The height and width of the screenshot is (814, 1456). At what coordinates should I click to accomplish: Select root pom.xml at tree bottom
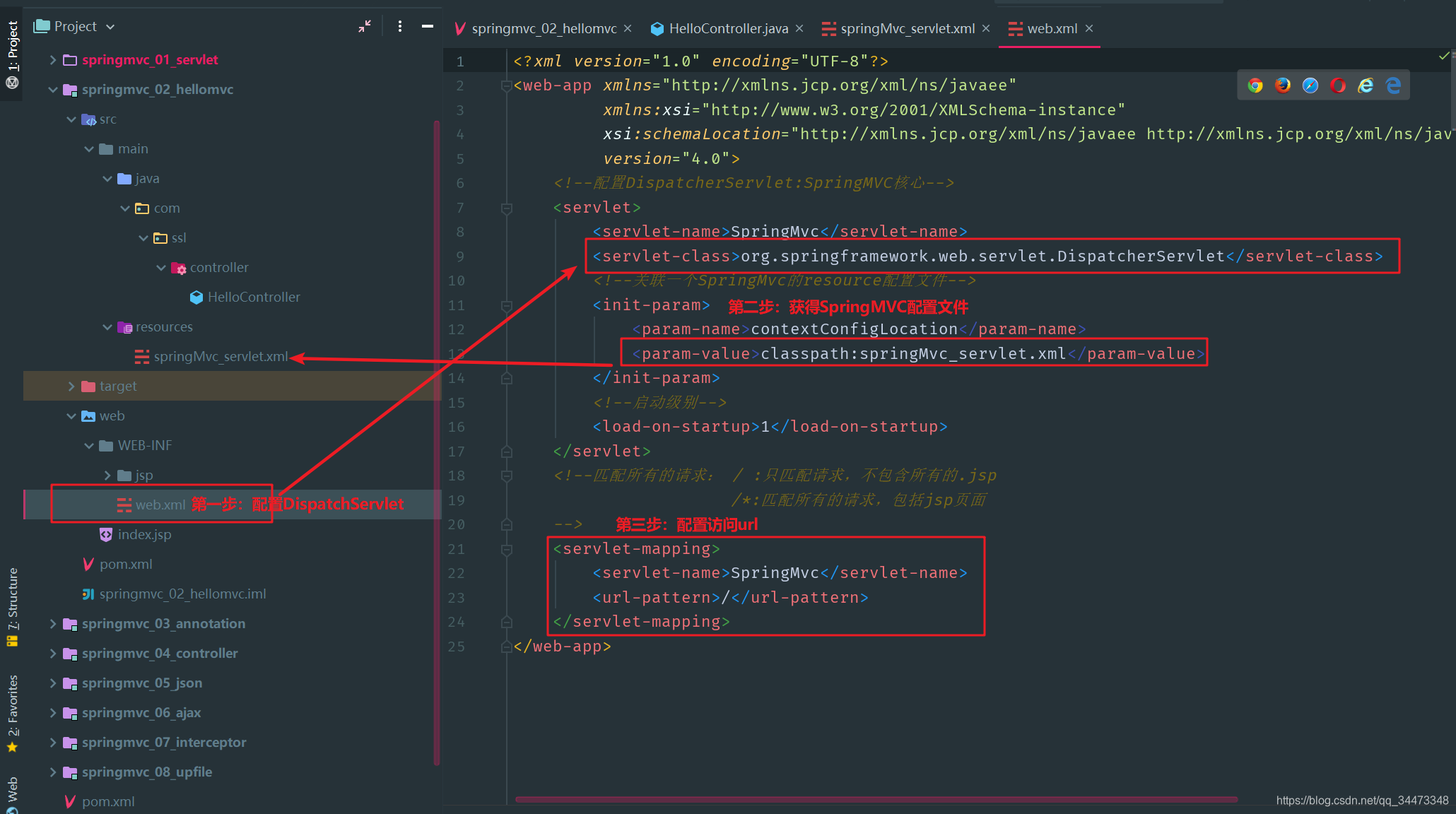coord(99,802)
